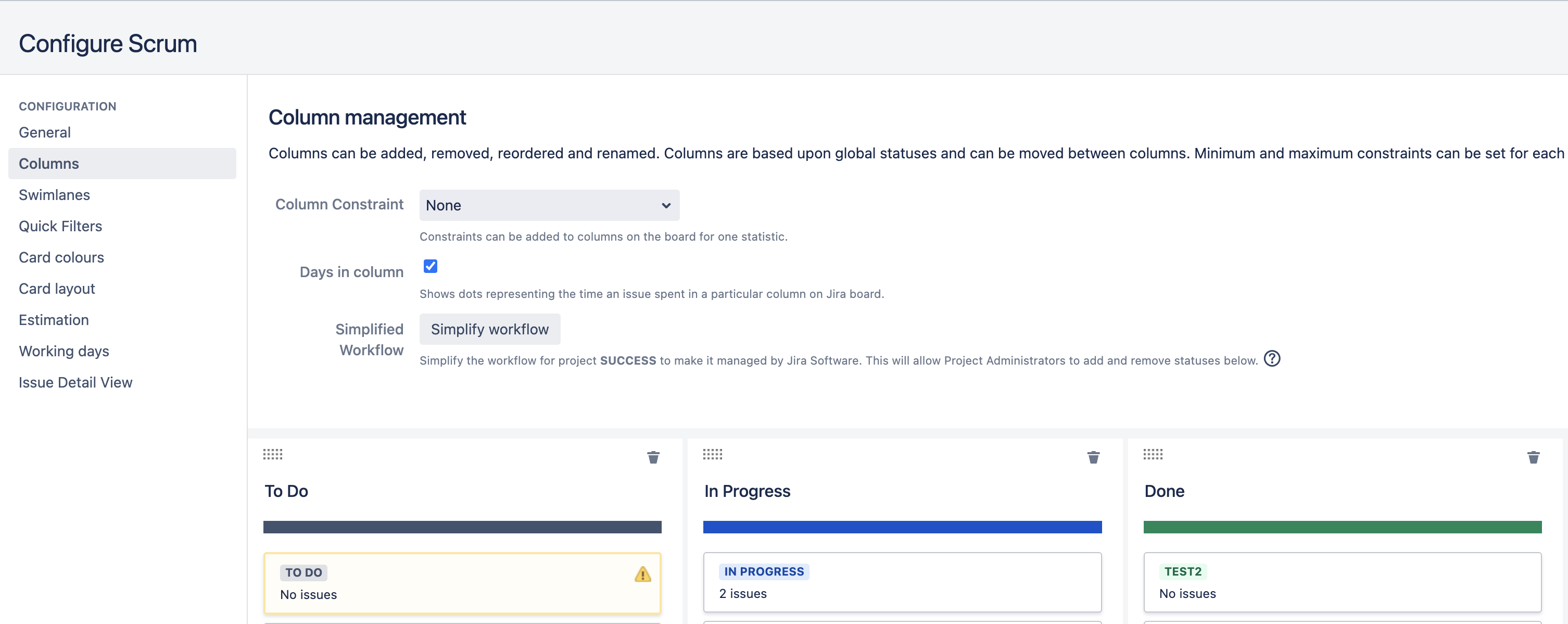Grab the To Do column drag handle
The width and height of the screenshot is (1568, 624).
point(273,454)
